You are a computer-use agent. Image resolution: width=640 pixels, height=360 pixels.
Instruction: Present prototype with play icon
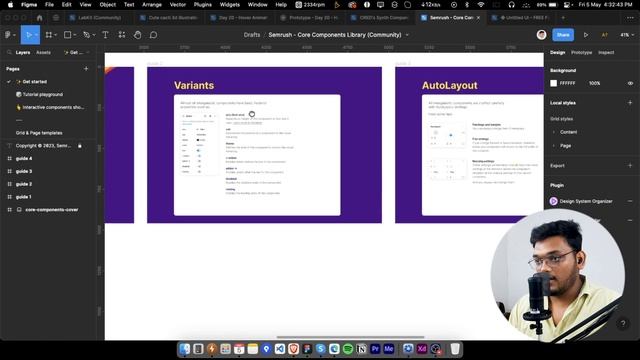tap(586, 35)
